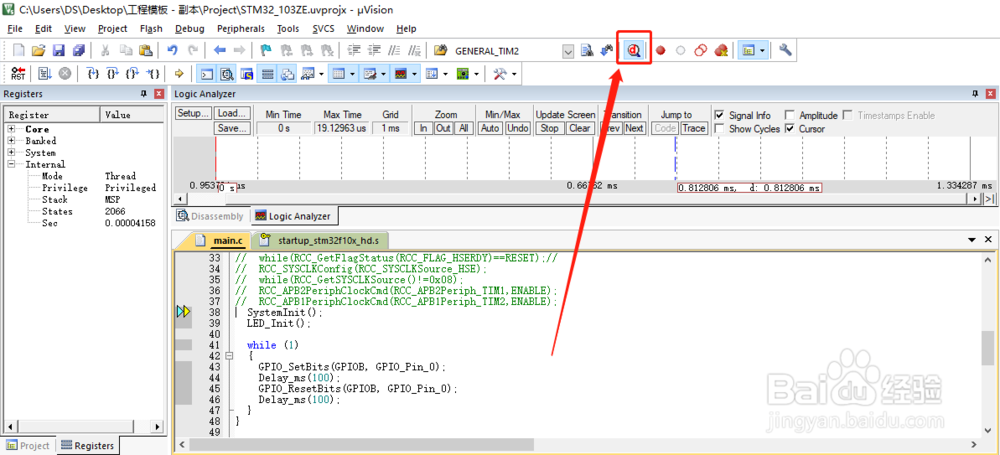Click the Disable All Breakpoints icon
The height and width of the screenshot is (455, 1000).
click(701, 50)
